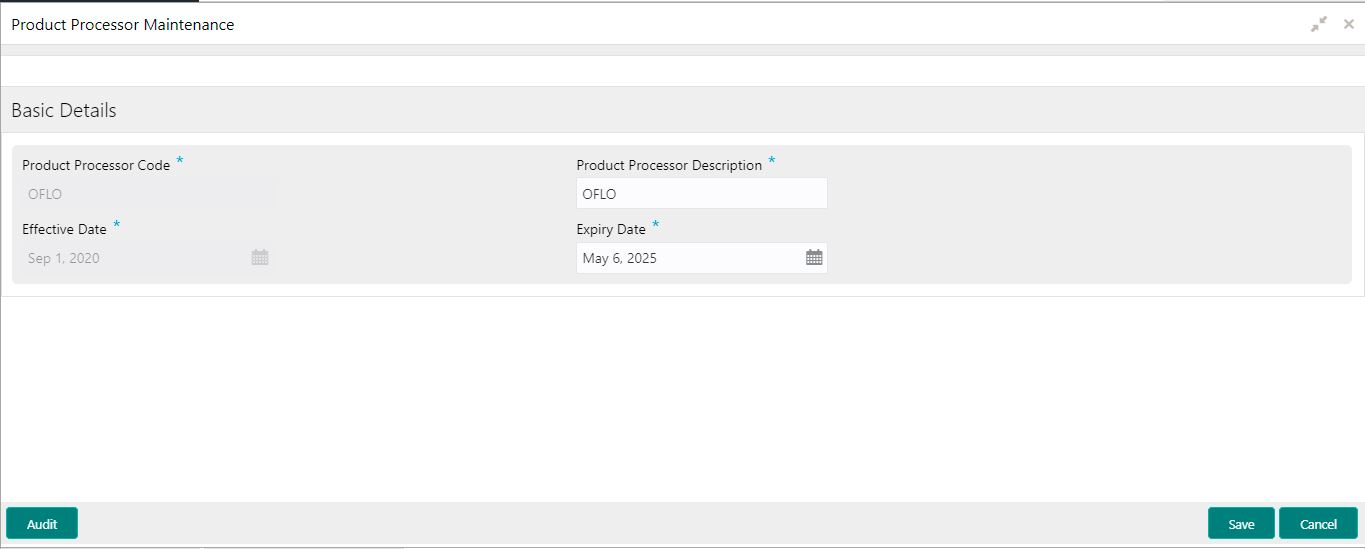Click the Product Processor Maintenance title
Viewport: 1365px width, 549px height.
point(123,25)
